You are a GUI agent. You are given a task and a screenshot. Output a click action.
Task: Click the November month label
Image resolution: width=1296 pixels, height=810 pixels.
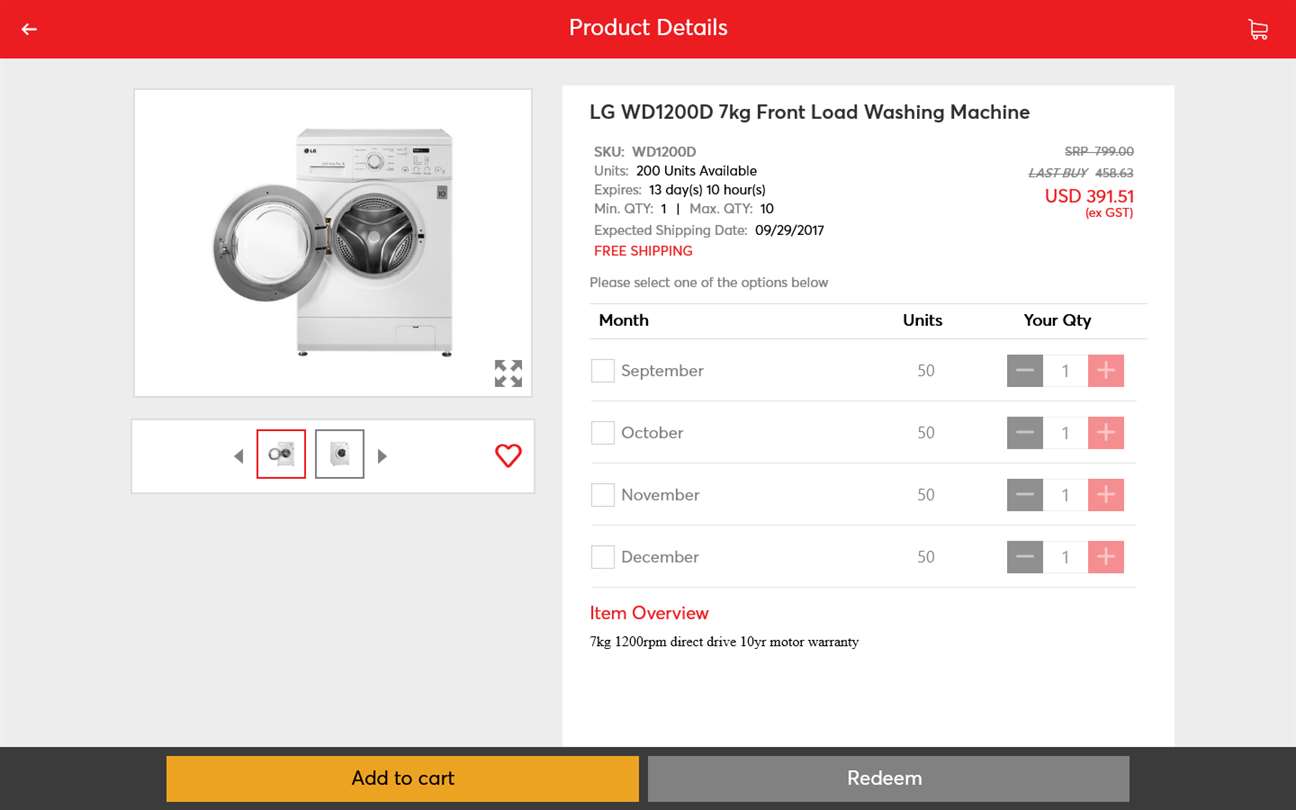click(660, 495)
